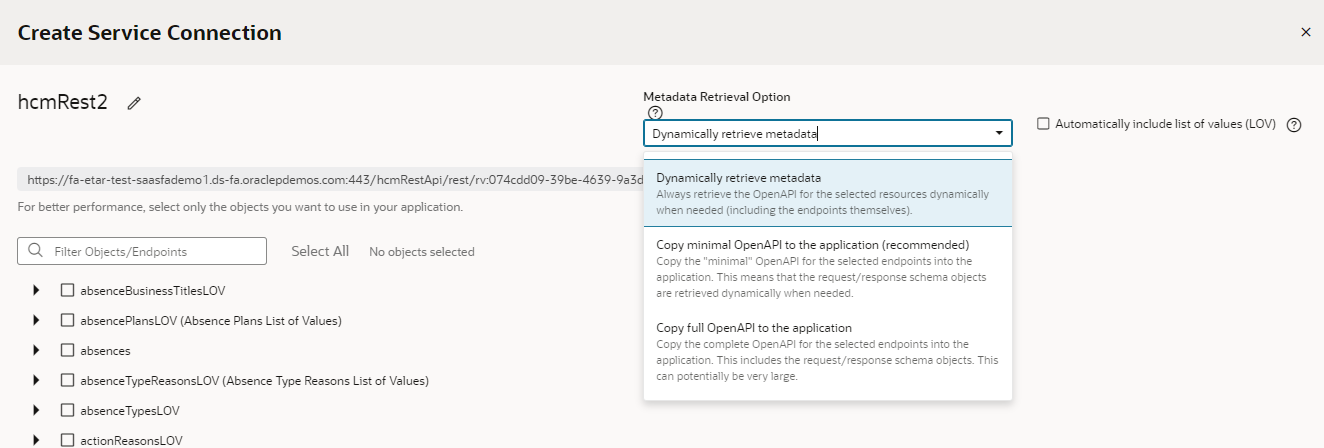This screenshot has height=448, width=1324.
Task: Check the absences checkbox
Action: [68, 351]
